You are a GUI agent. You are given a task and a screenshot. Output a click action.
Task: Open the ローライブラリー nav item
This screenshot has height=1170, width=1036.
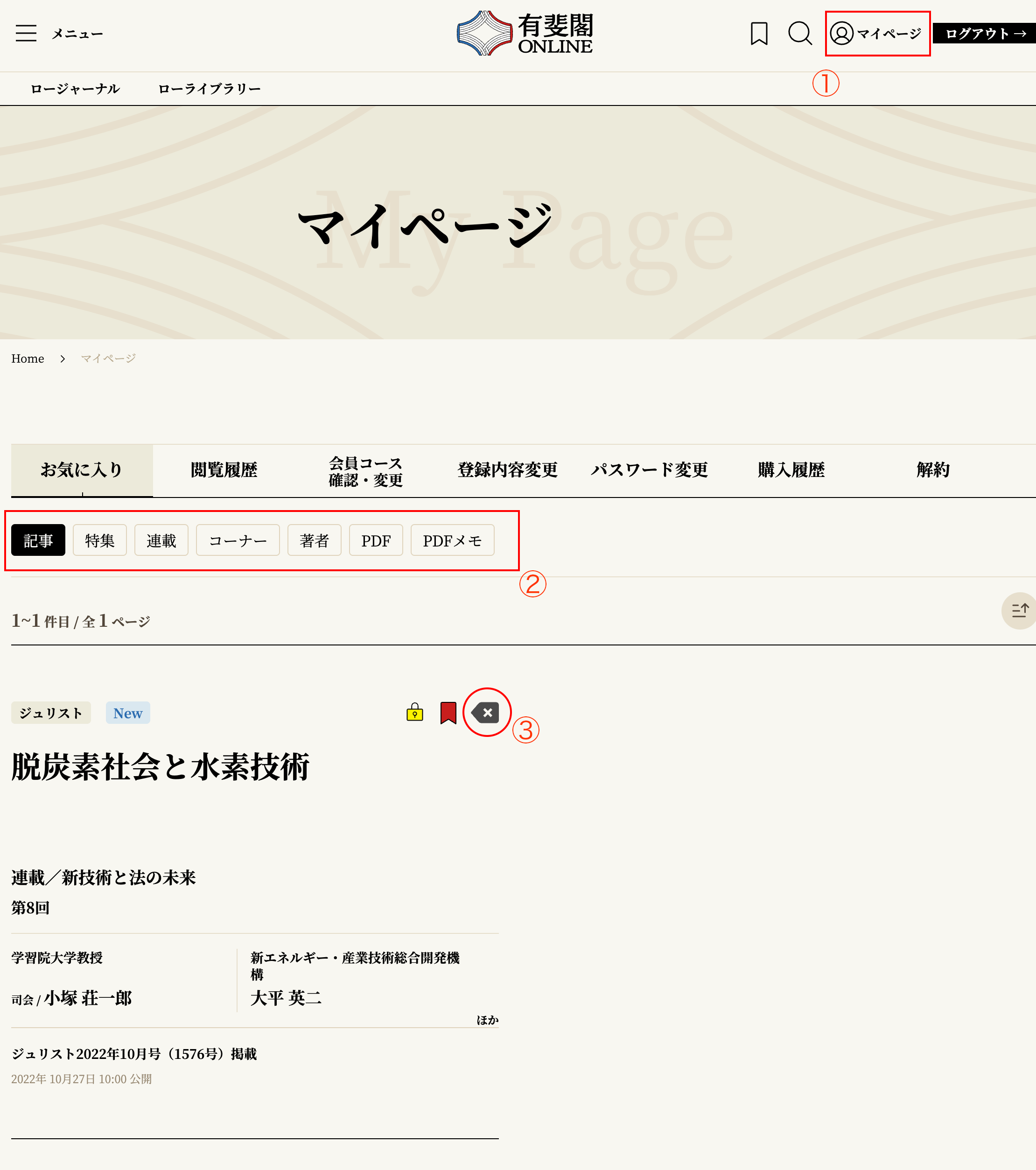click(209, 89)
